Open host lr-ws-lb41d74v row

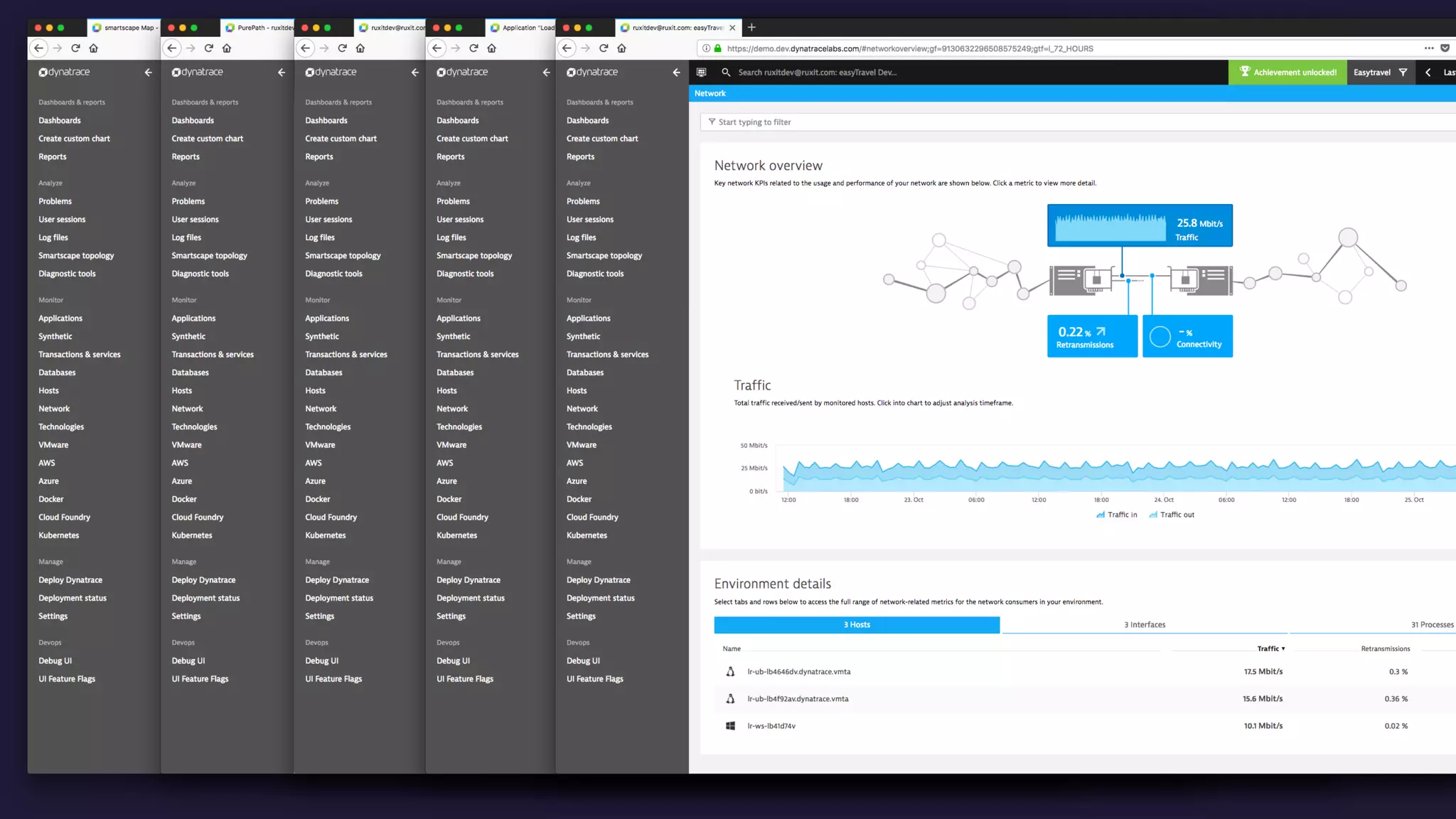point(771,726)
